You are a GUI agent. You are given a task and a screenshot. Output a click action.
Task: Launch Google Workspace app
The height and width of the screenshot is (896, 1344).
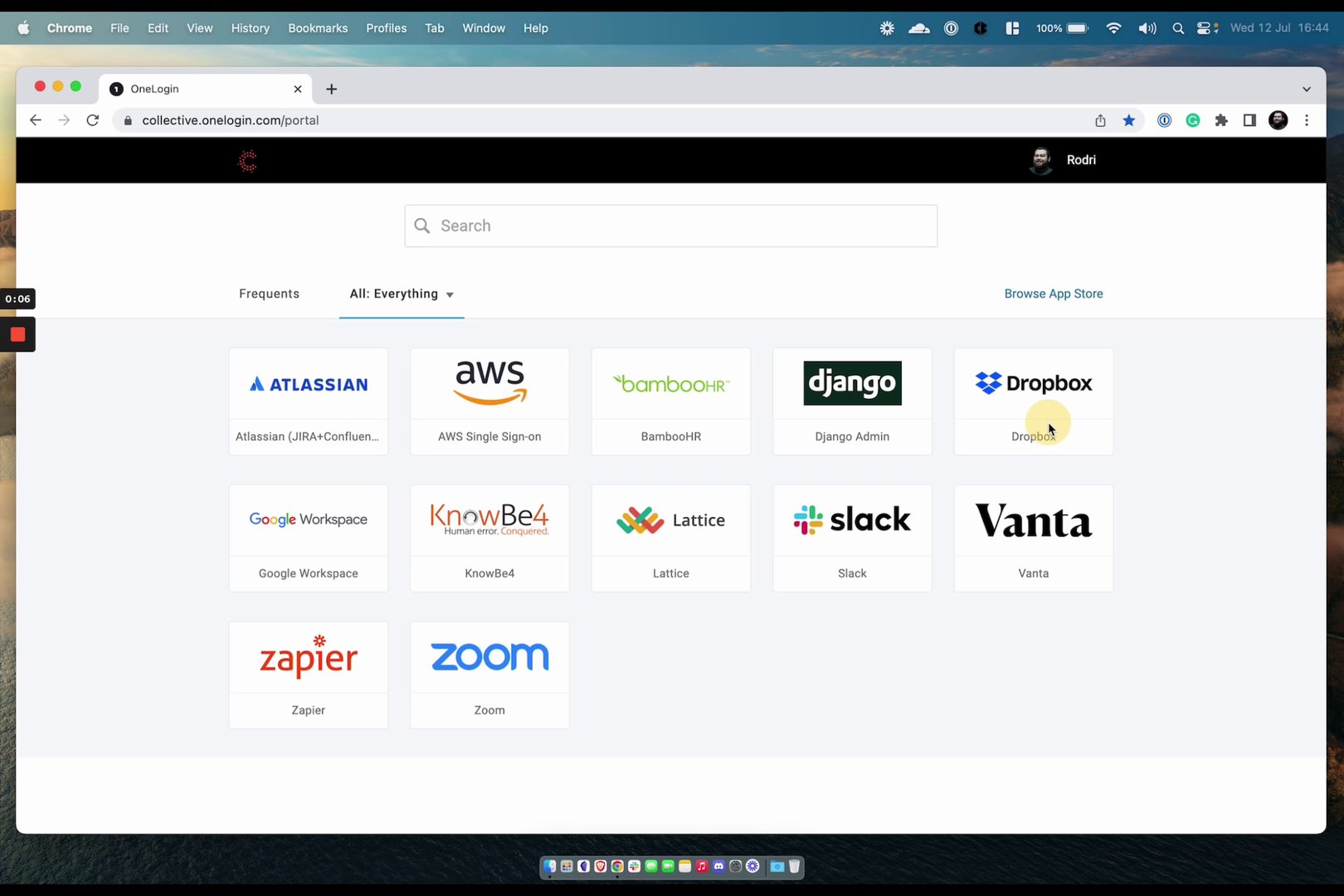click(x=309, y=538)
